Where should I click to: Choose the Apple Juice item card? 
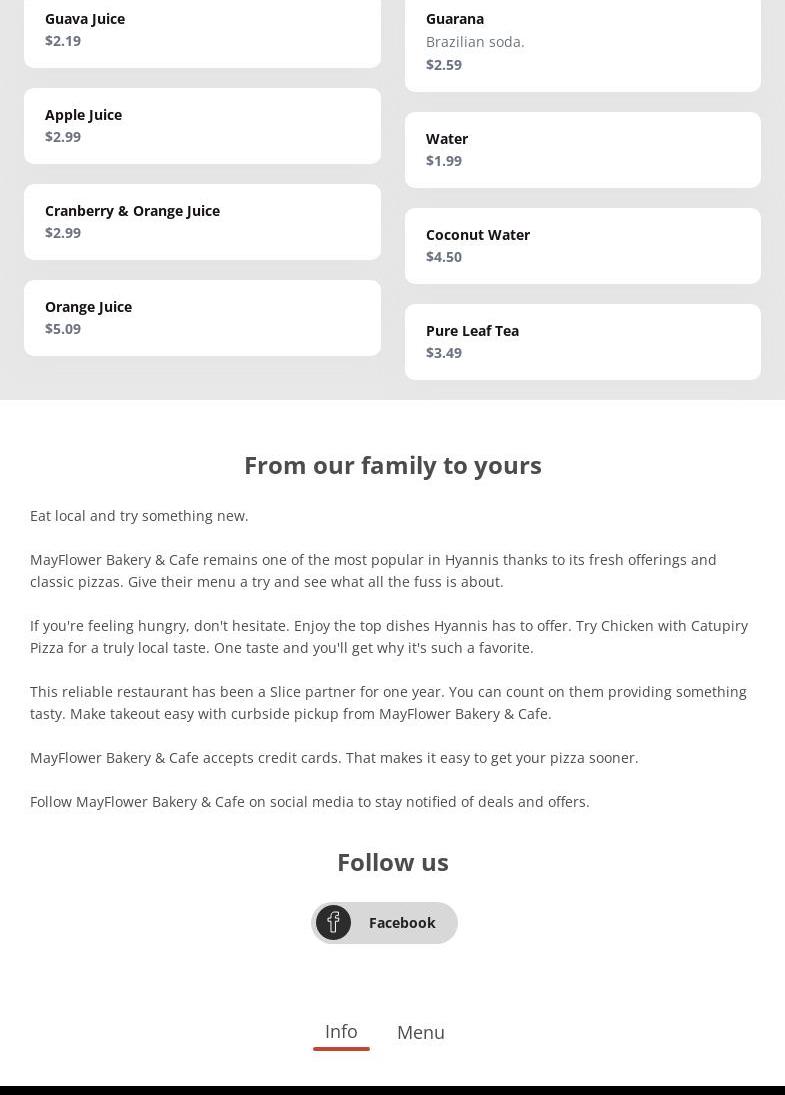coord(202,126)
